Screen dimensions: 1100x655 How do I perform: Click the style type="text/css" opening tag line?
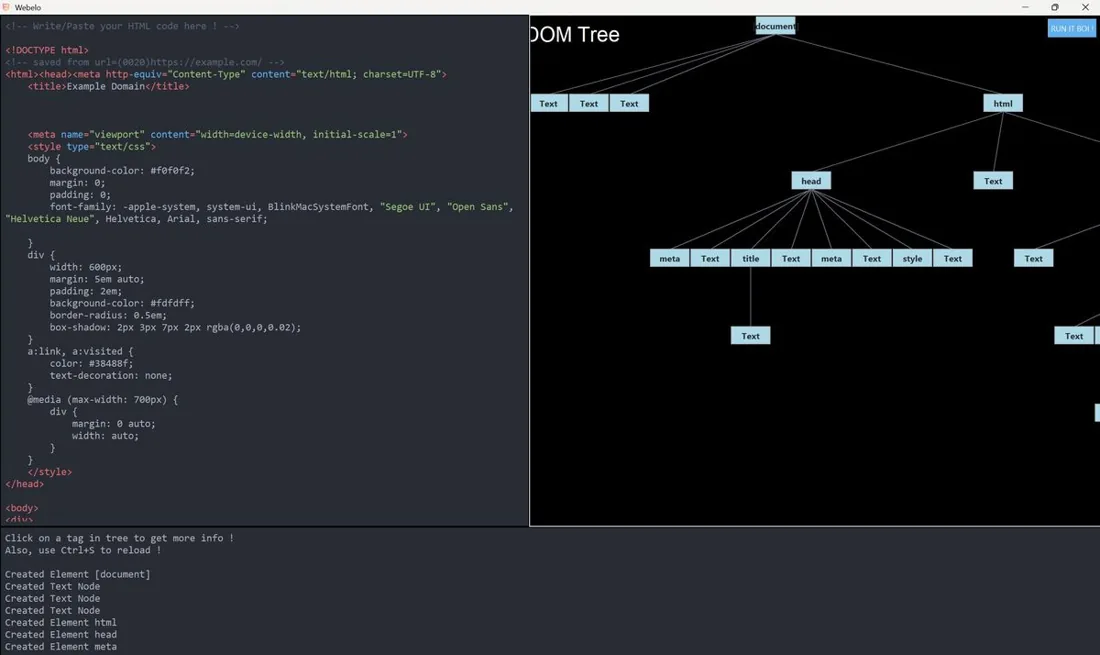pos(92,147)
